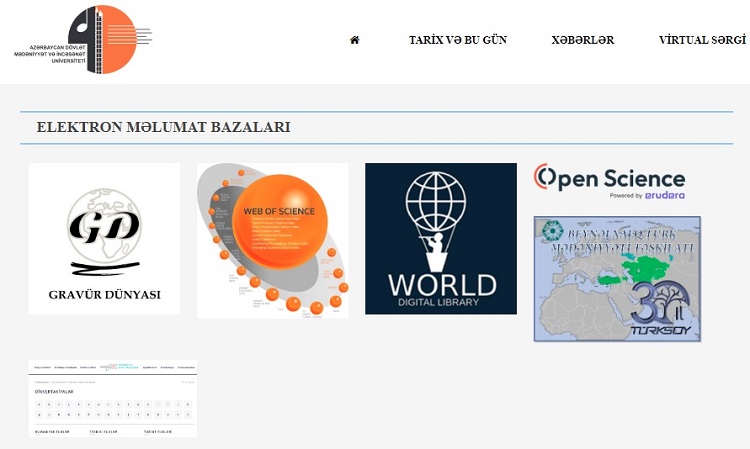Click the ELEKTRON MƏLUMAT BAZALARI heading
Image resolution: width=750 pixels, height=449 pixels.
[163, 128]
